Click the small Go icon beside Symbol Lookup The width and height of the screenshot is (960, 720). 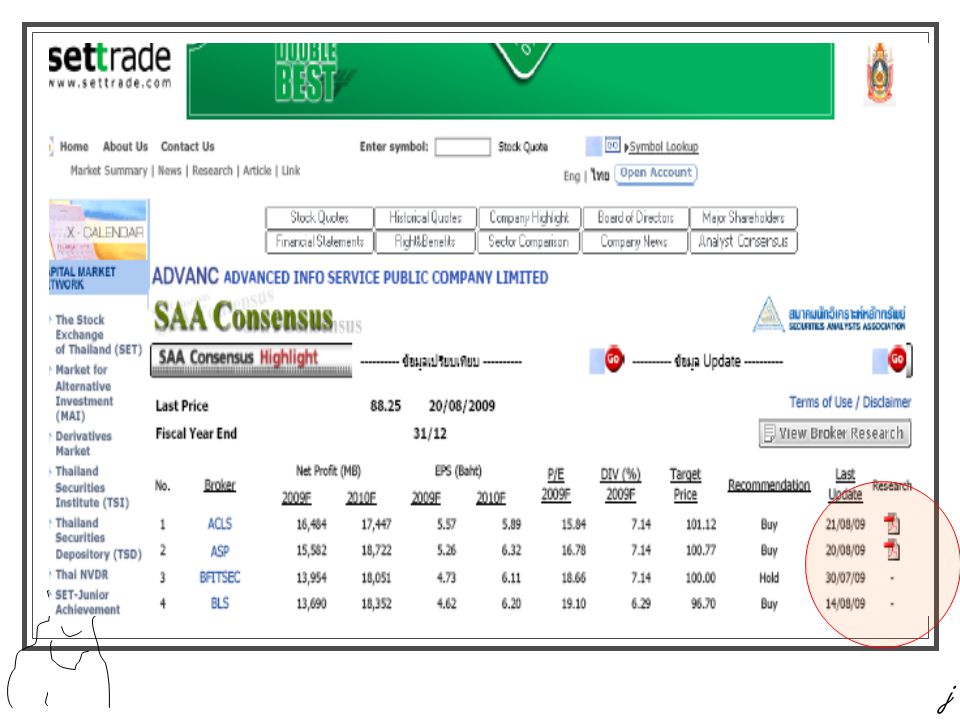pyautogui.click(x=612, y=145)
